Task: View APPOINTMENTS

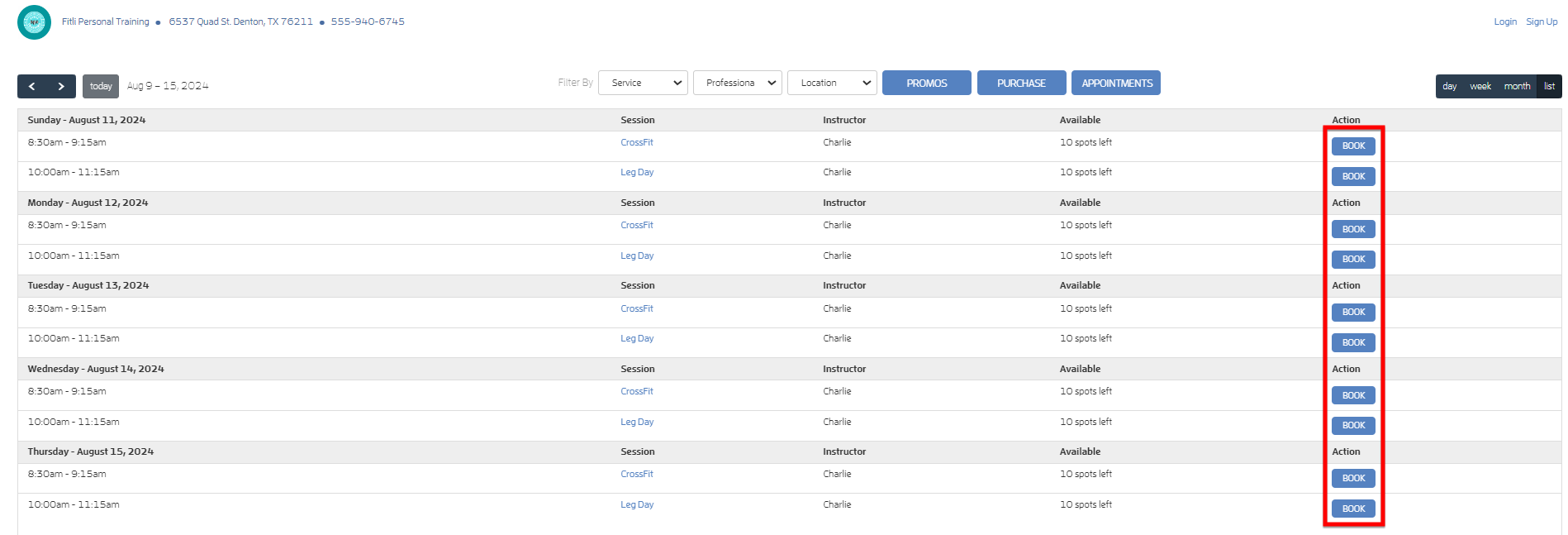Action: click(x=1117, y=83)
